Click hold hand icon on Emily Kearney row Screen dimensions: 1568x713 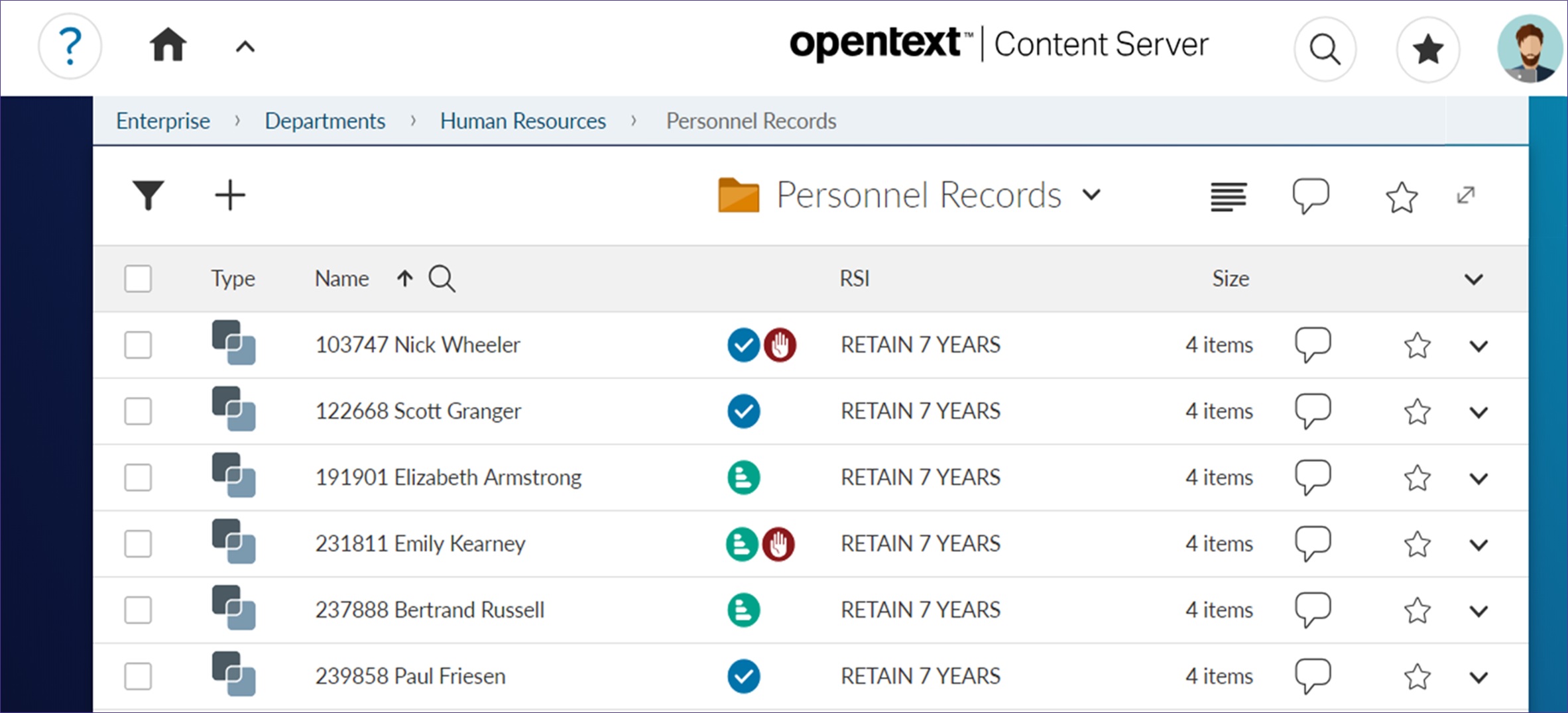click(778, 544)
